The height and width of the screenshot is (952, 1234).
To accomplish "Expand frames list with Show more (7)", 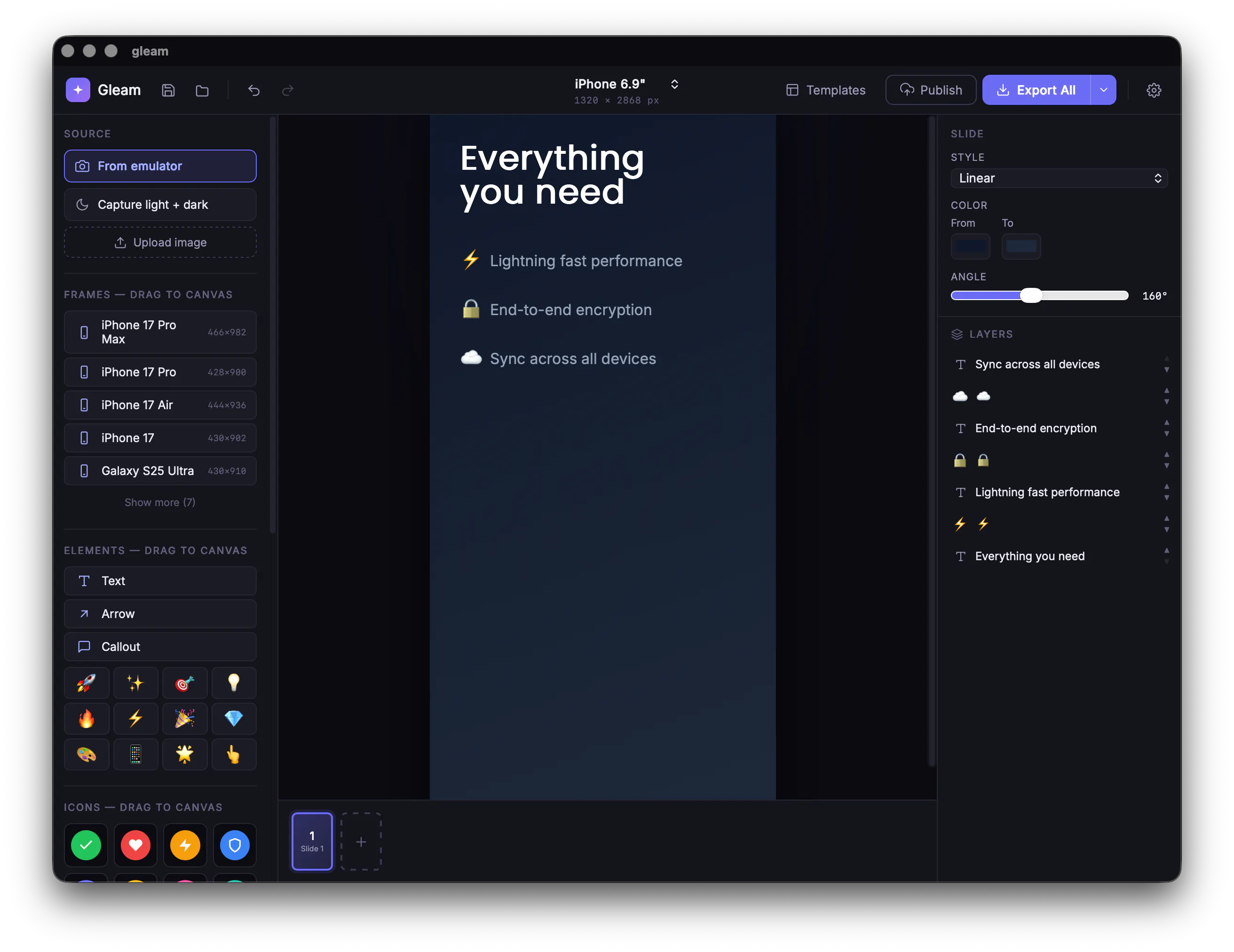I will point(160,502).
